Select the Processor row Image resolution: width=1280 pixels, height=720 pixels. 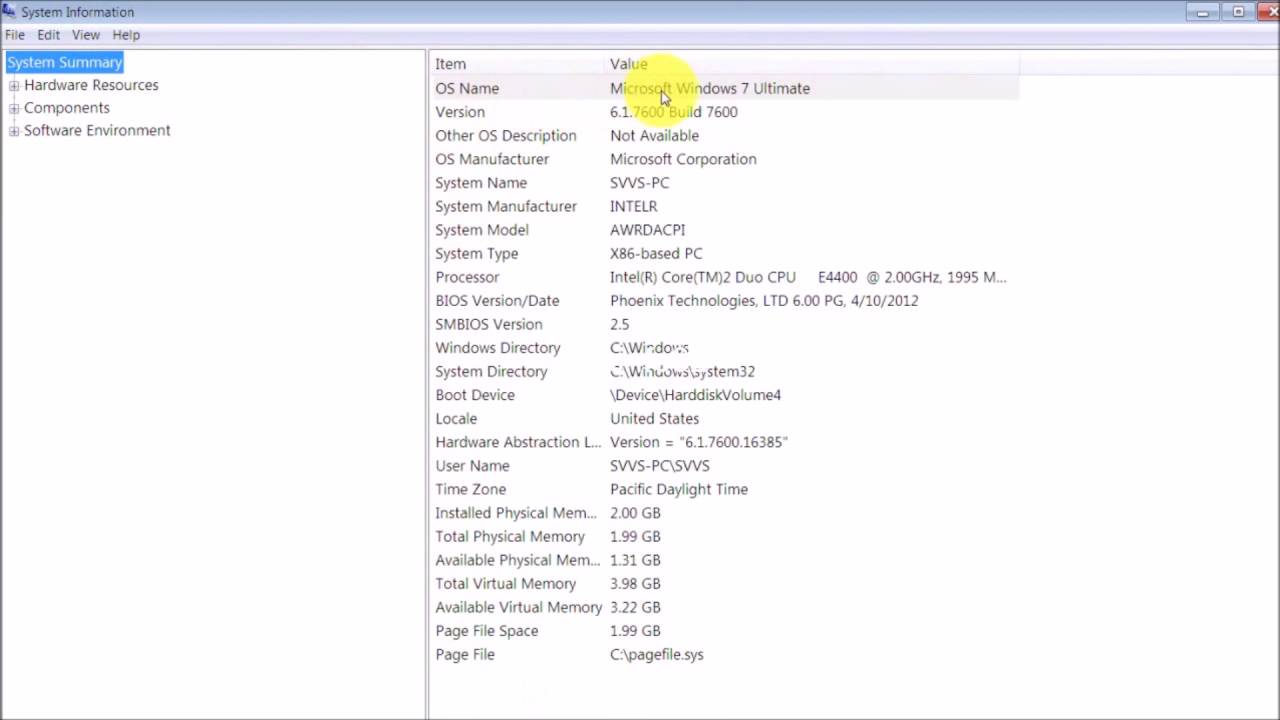click(x=725, y=277)
